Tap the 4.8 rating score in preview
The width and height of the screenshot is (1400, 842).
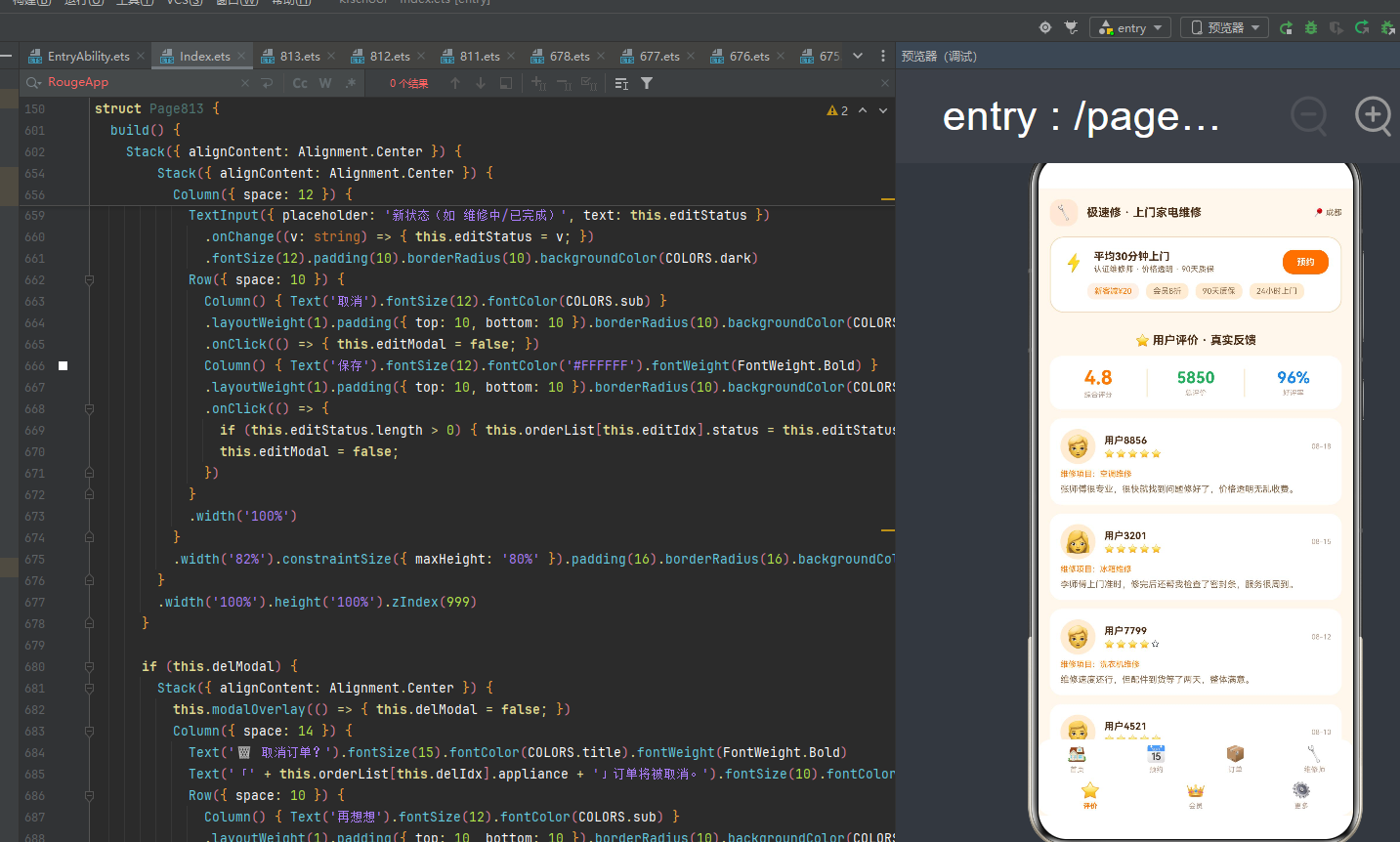1098,377
